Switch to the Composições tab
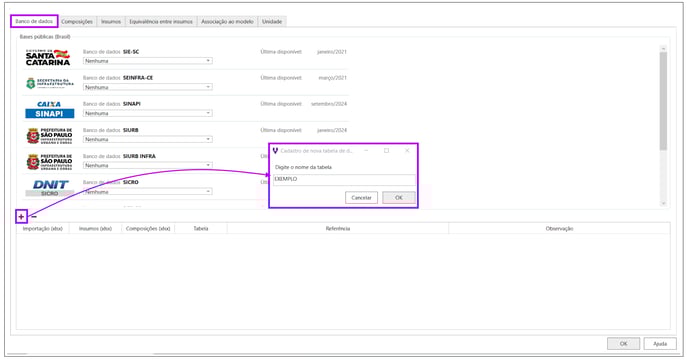Image resolution: width=688 pixels, height=362 pixels. [77, 22]
